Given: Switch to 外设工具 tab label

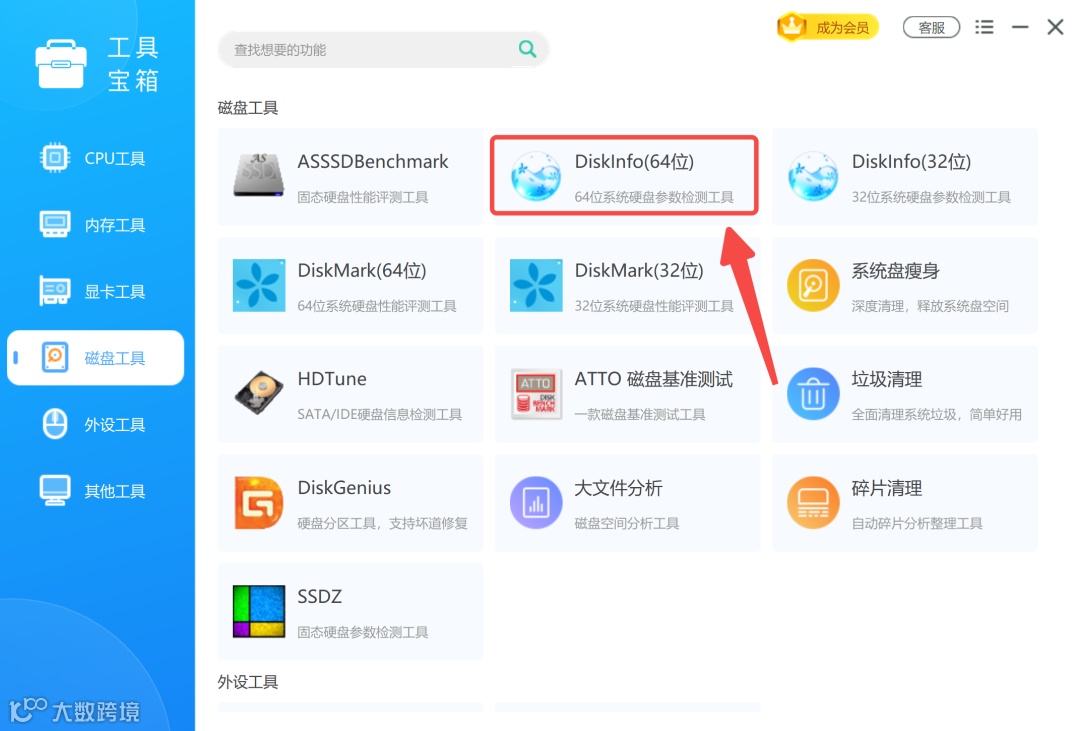Looking at the screenshot, I should 114,425.
